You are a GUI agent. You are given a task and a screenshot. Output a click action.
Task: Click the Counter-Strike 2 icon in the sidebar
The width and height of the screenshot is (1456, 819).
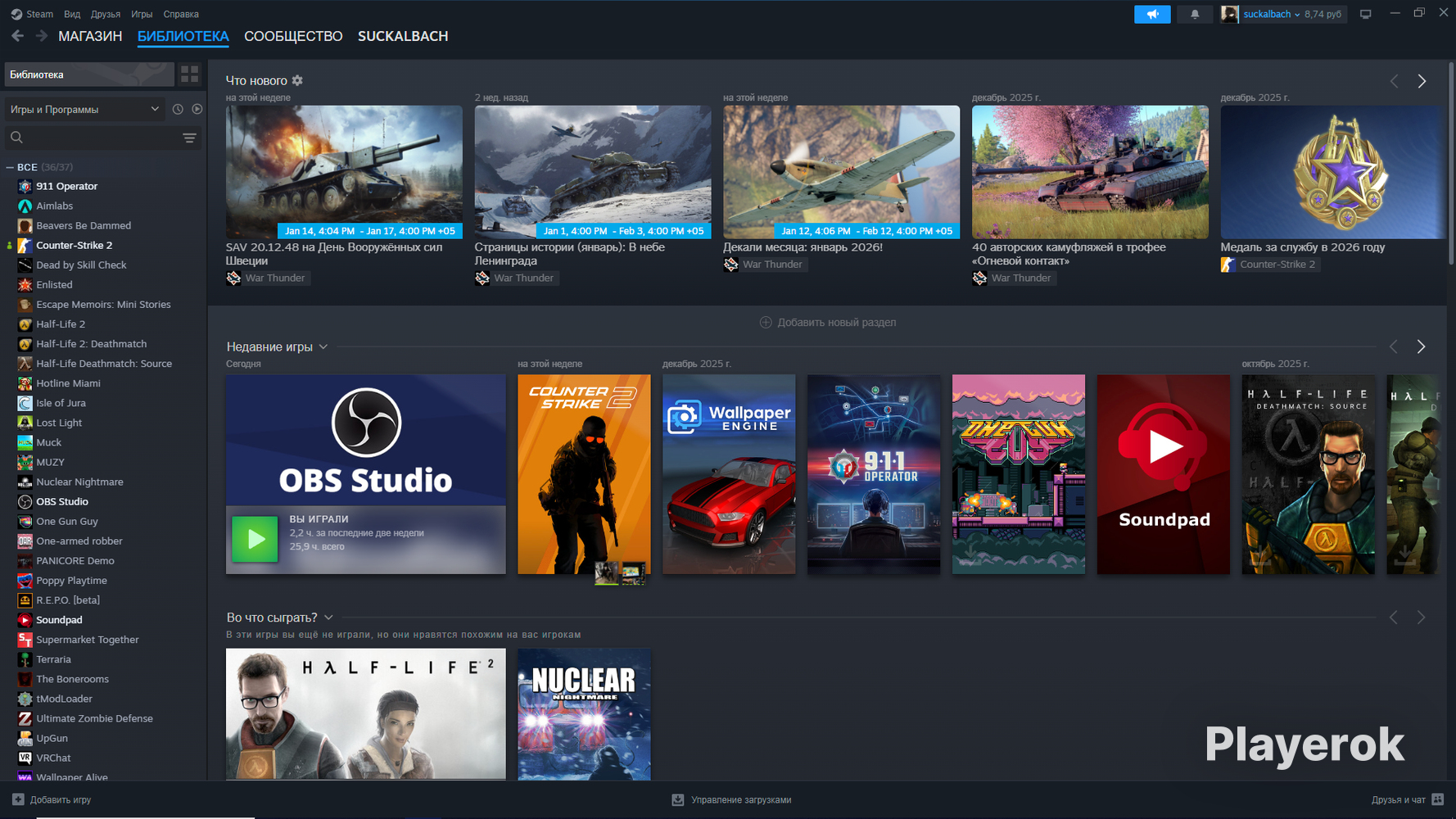[x=25, y=245]
